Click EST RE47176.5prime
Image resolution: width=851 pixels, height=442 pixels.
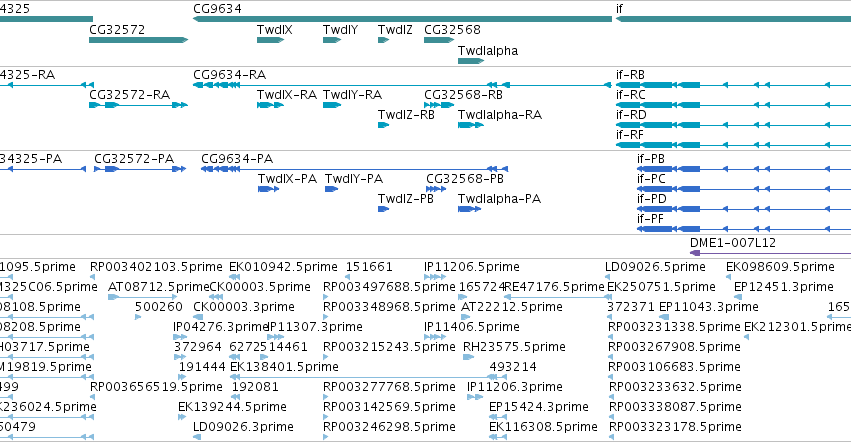554,287
